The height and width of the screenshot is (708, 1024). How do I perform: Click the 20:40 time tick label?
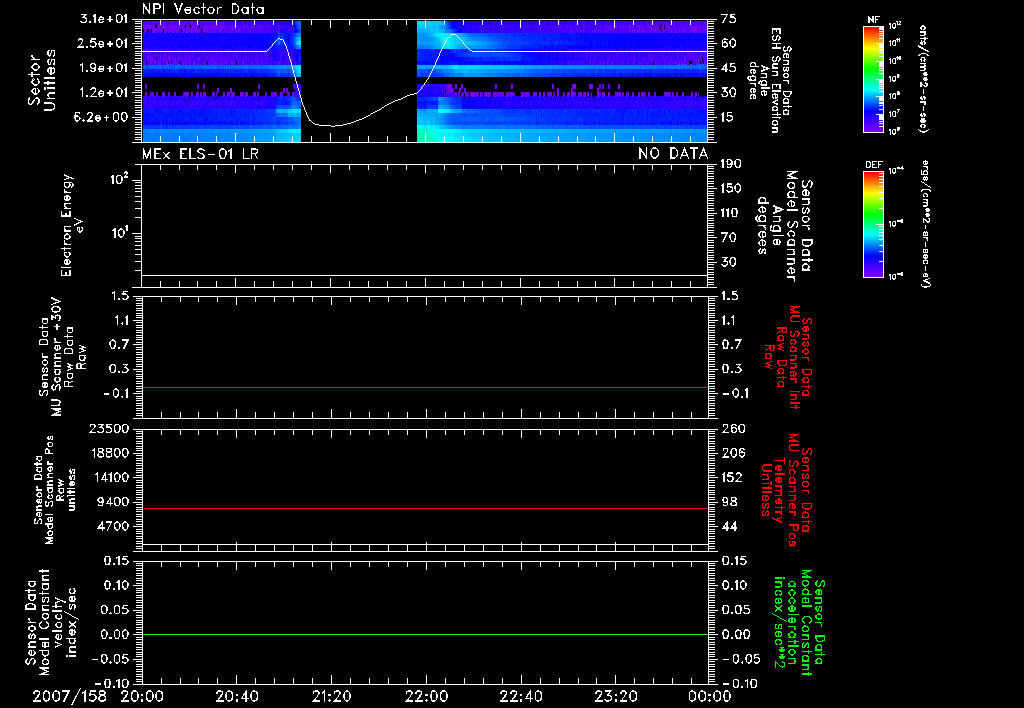pos(236,696)
